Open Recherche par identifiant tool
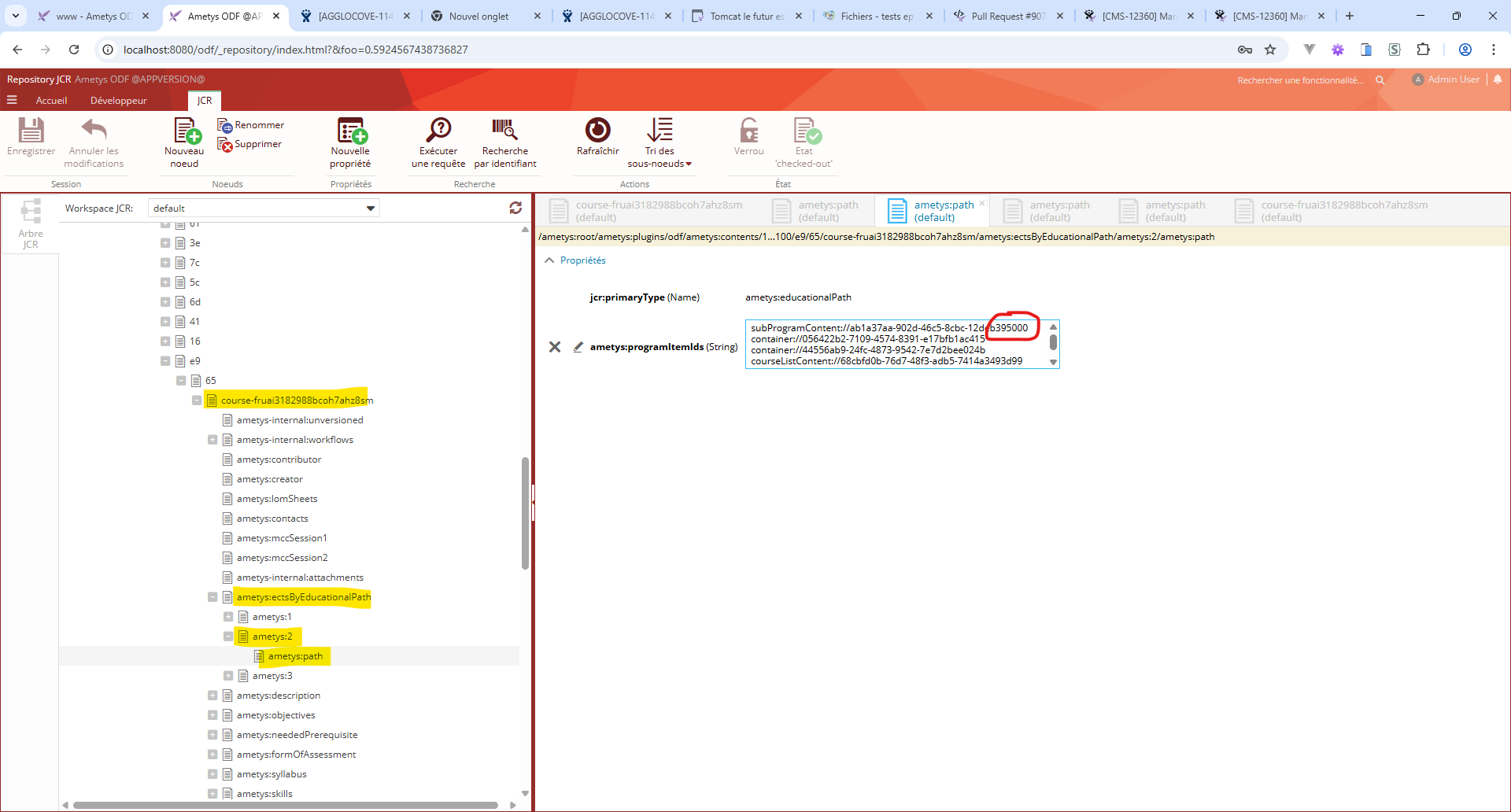 [x=504, y=131]
